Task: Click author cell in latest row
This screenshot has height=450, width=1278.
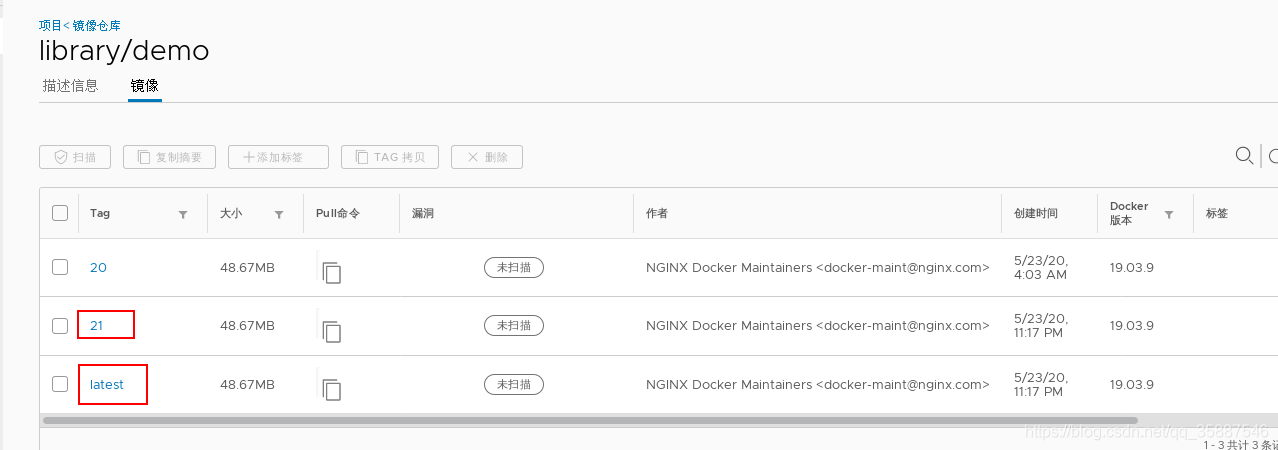Action: (818, 385)
